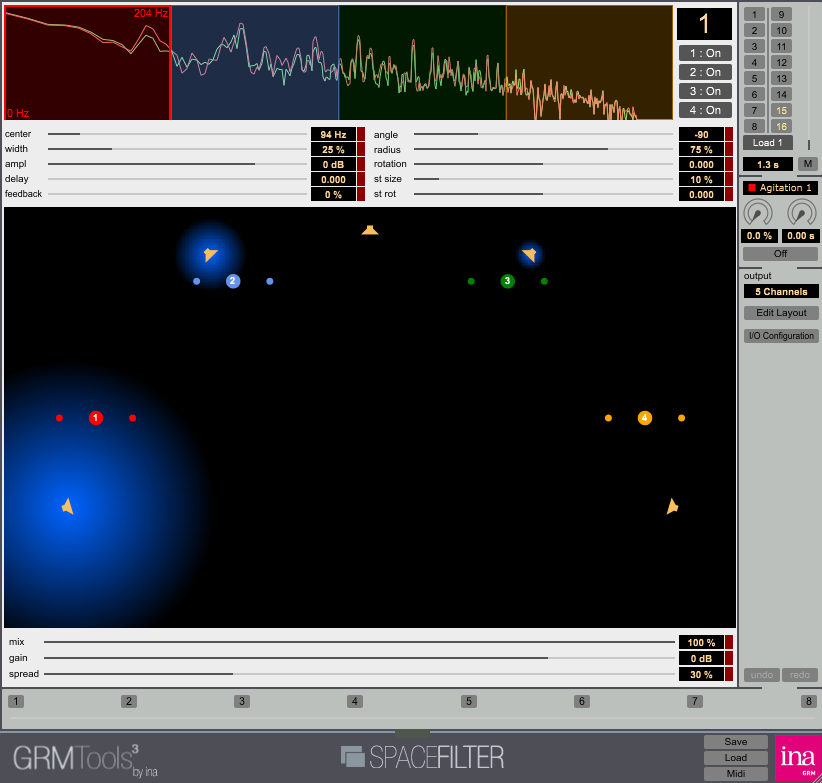Select the green spectrum band region
Screen dimensions: 822x783
[x=423, y=63]
